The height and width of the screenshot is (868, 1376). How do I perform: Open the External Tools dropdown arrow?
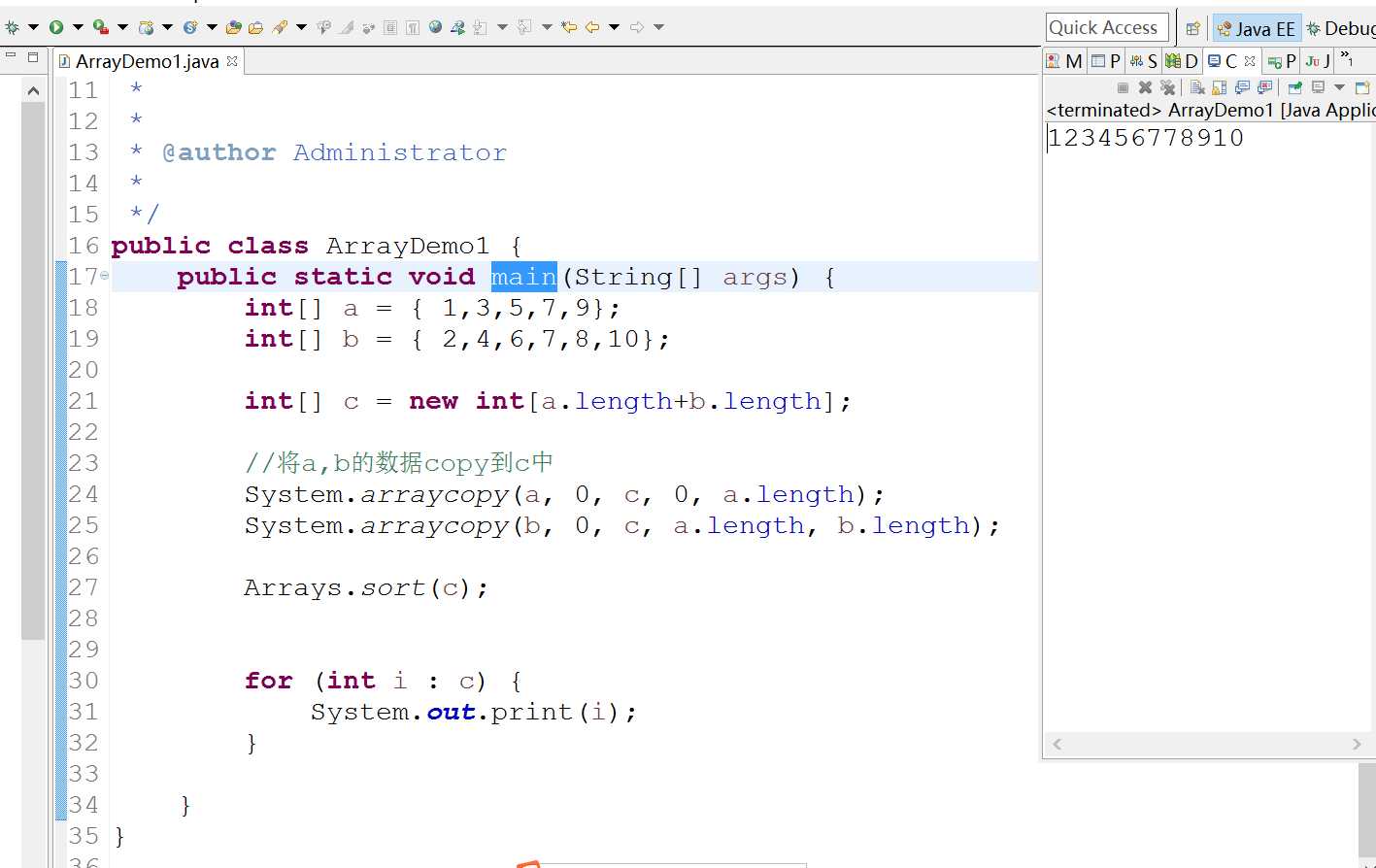pos(122,27)
